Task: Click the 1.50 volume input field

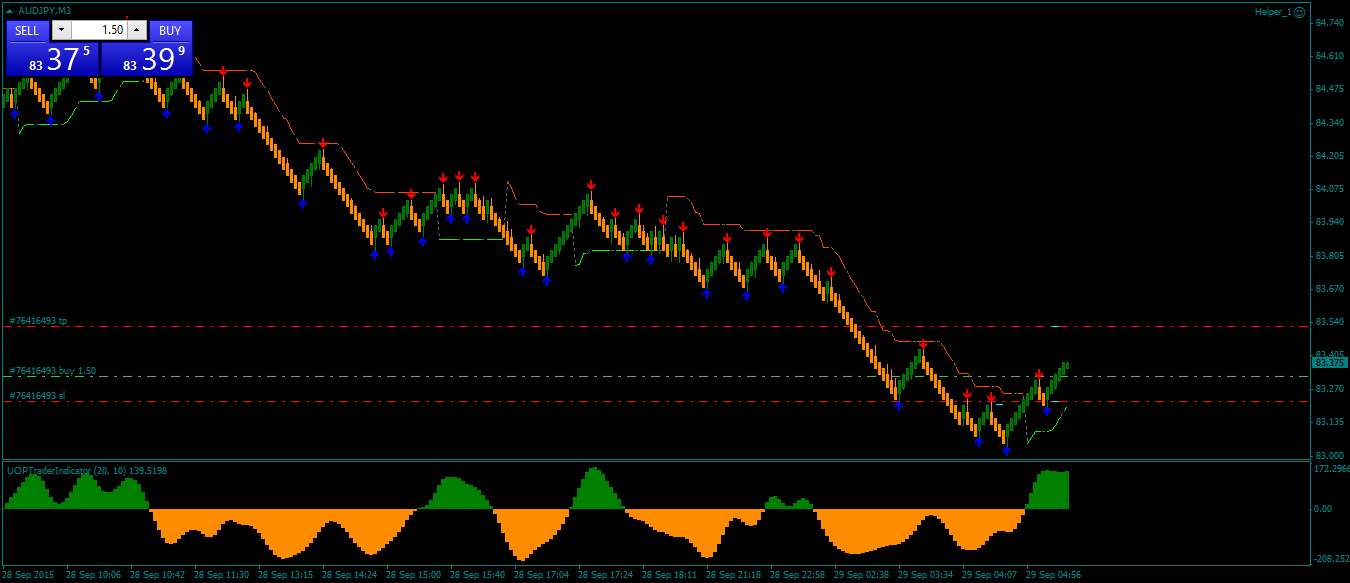Action: [x=100, y=30]
